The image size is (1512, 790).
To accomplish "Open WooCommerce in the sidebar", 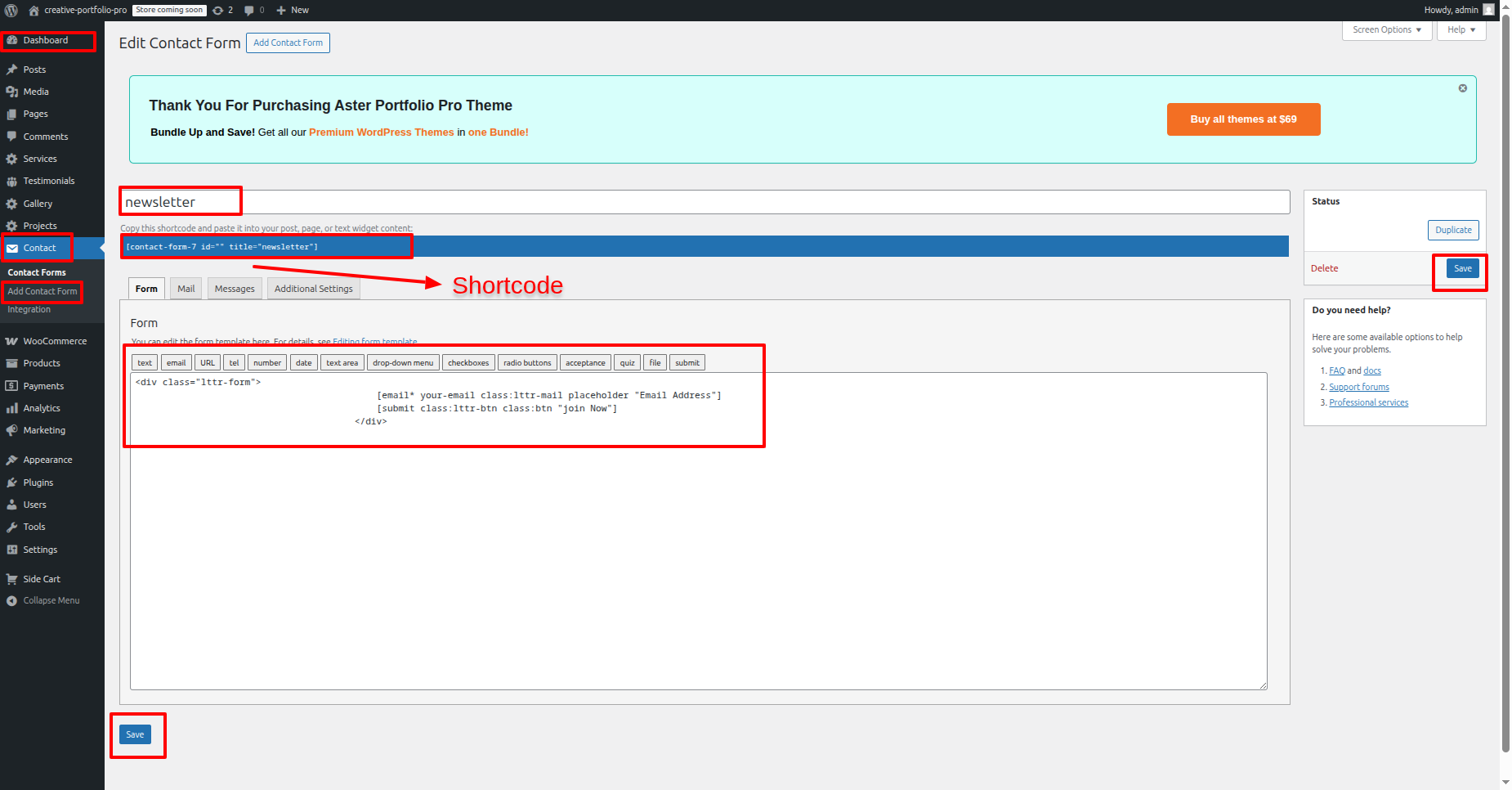I will coord(54,341).
